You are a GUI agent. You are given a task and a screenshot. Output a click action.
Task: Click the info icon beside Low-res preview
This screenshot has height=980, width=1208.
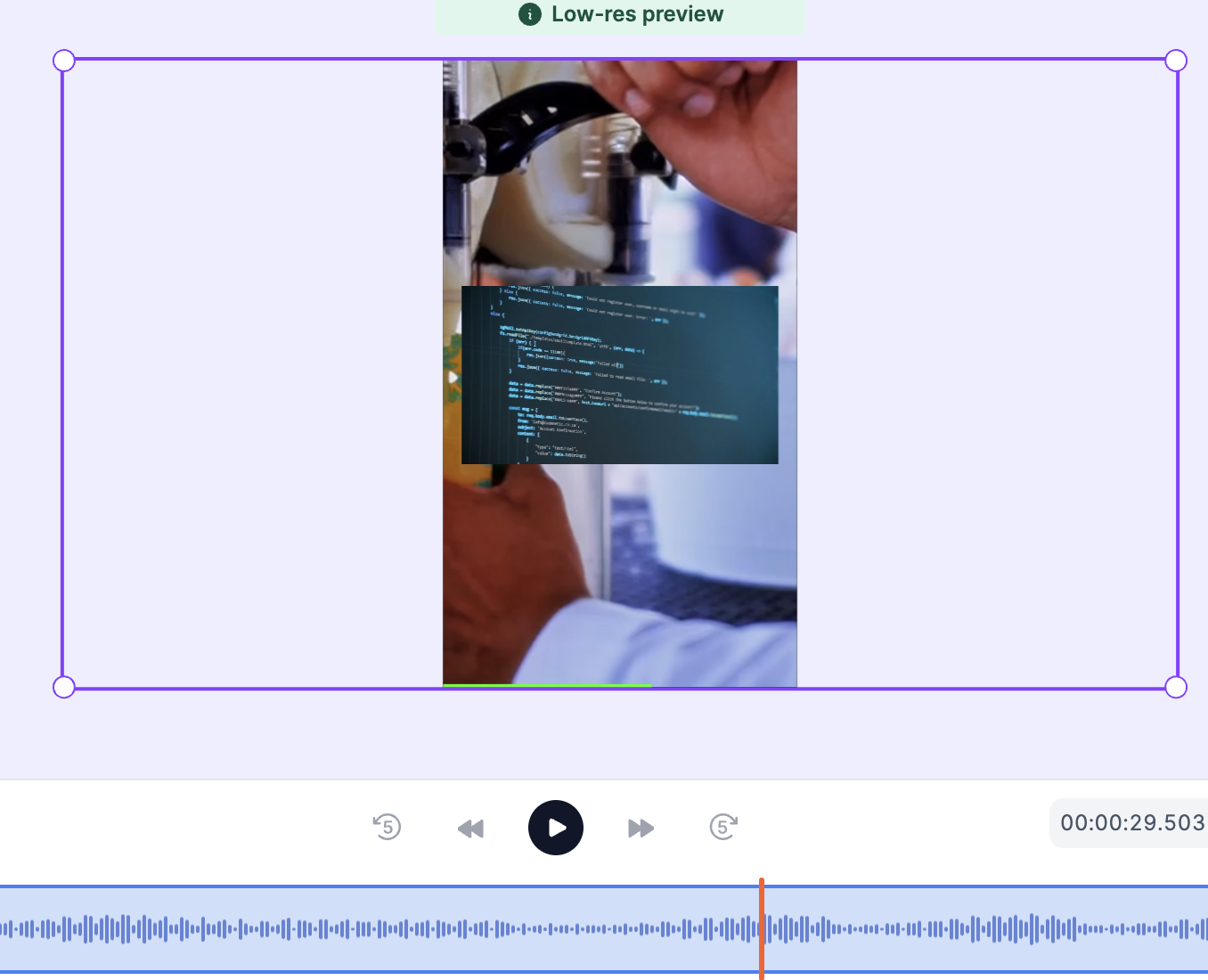pyautogui.click(x=530, y=14)
